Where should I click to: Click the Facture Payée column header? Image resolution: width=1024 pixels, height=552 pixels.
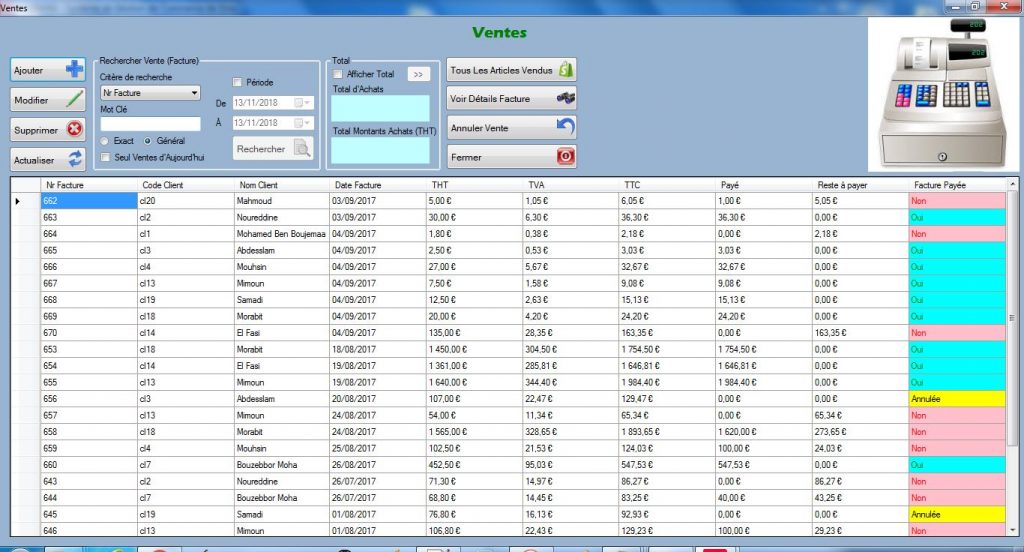[x=940, y=185]
